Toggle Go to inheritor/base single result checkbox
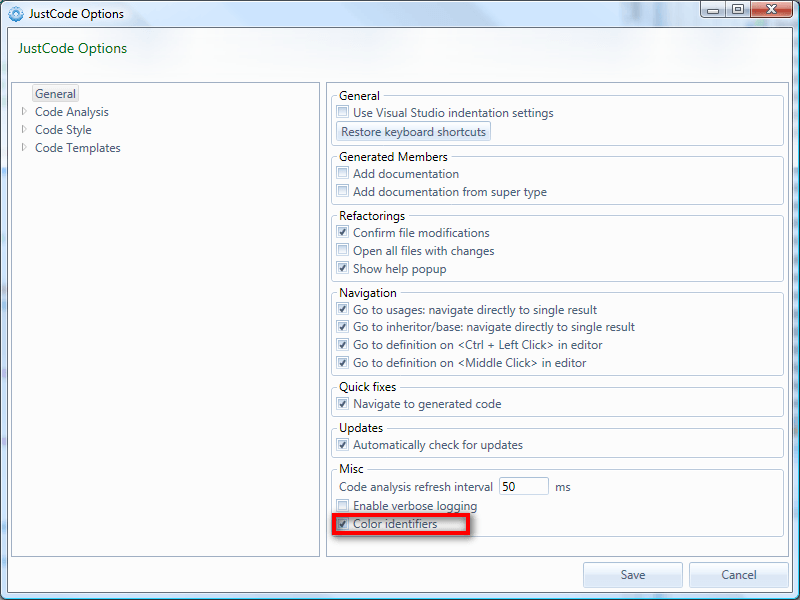 point(342,327)
